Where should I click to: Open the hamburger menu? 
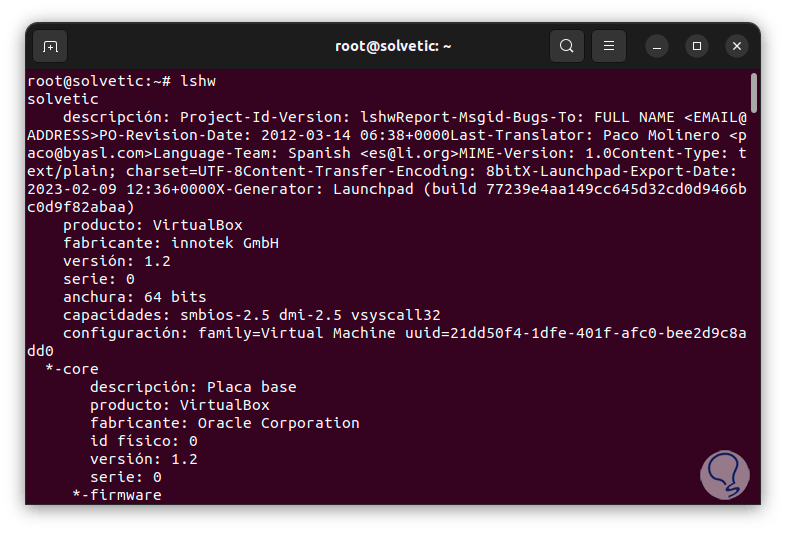[608, 46]
